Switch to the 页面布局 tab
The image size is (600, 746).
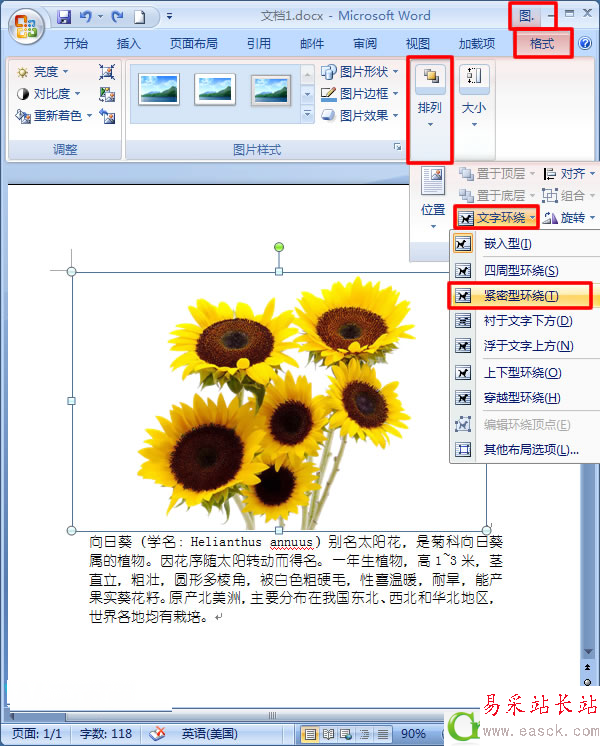tap(194, 44)
